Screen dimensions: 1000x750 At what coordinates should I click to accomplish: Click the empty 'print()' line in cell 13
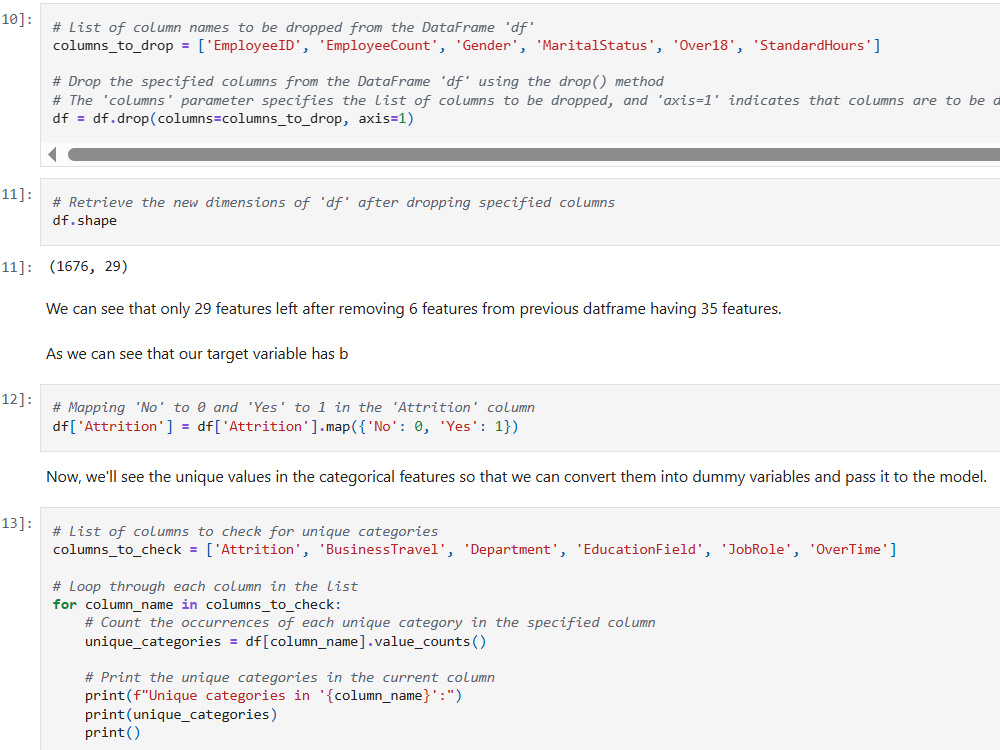point(112,733)
